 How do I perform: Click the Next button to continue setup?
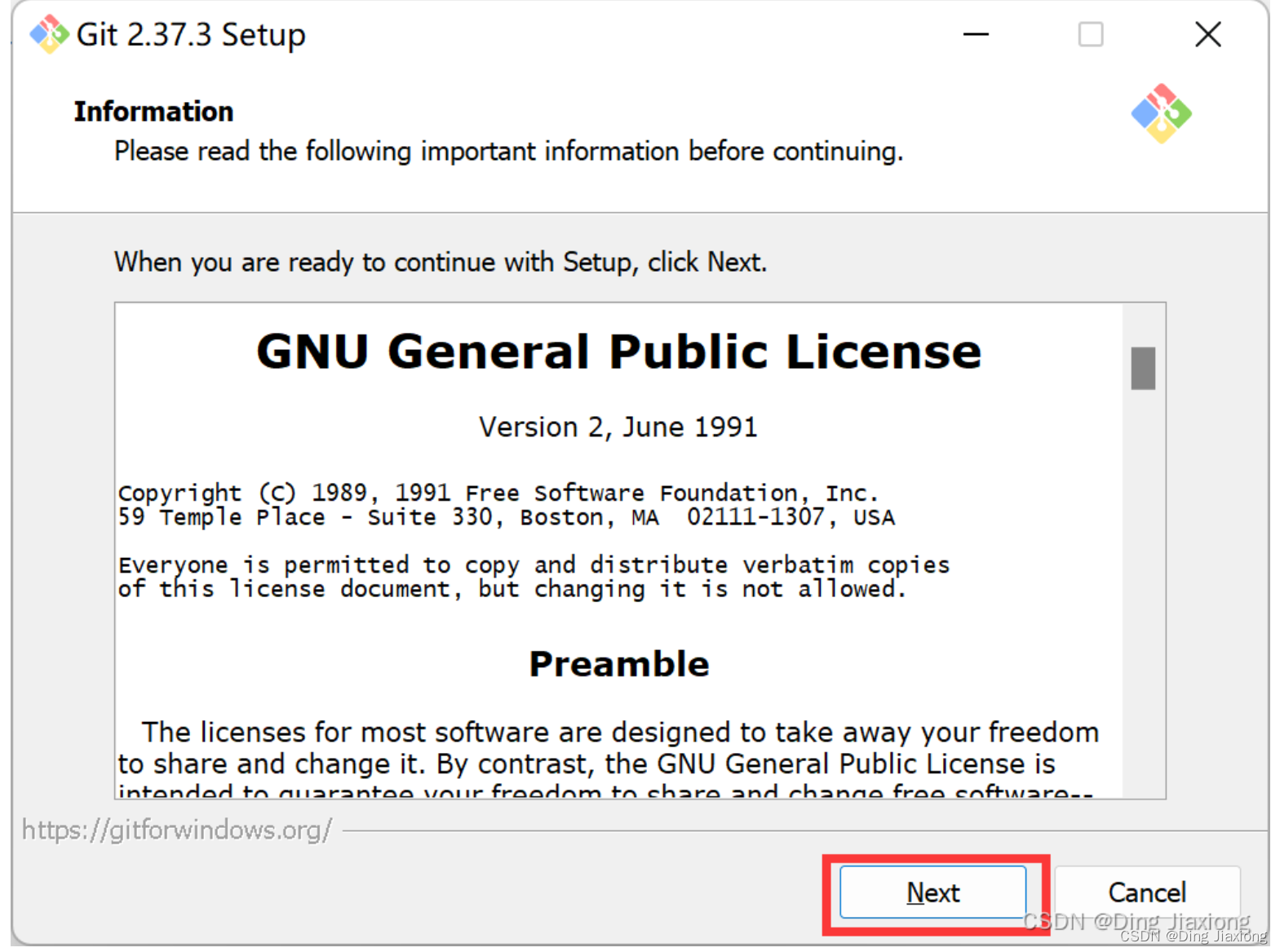point(932,892)
